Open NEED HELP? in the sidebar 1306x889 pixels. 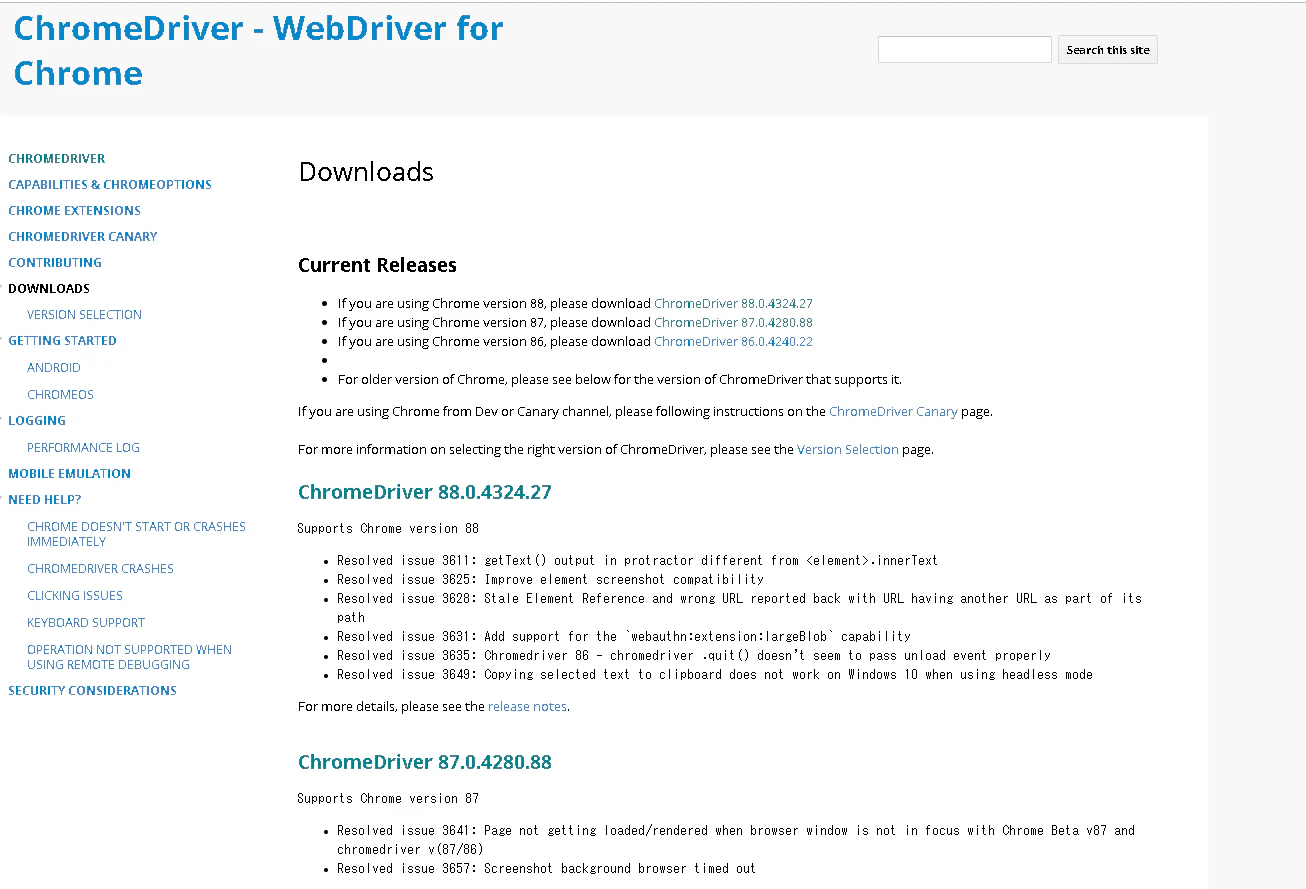[x=45, y=499]
